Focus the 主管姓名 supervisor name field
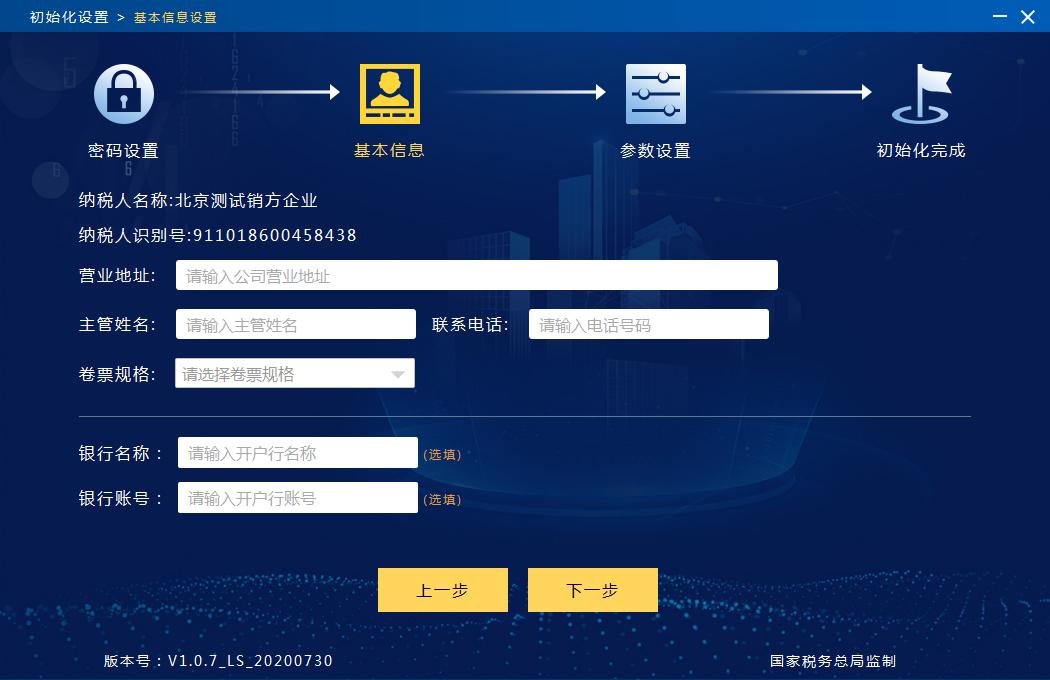This screenshot has height=680, width=1050. point(295,324)
